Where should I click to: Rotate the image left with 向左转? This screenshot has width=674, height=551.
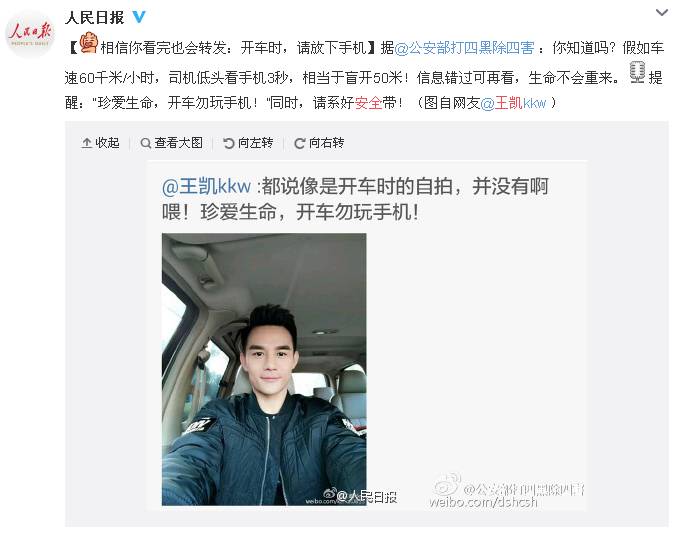click(248, 143)
